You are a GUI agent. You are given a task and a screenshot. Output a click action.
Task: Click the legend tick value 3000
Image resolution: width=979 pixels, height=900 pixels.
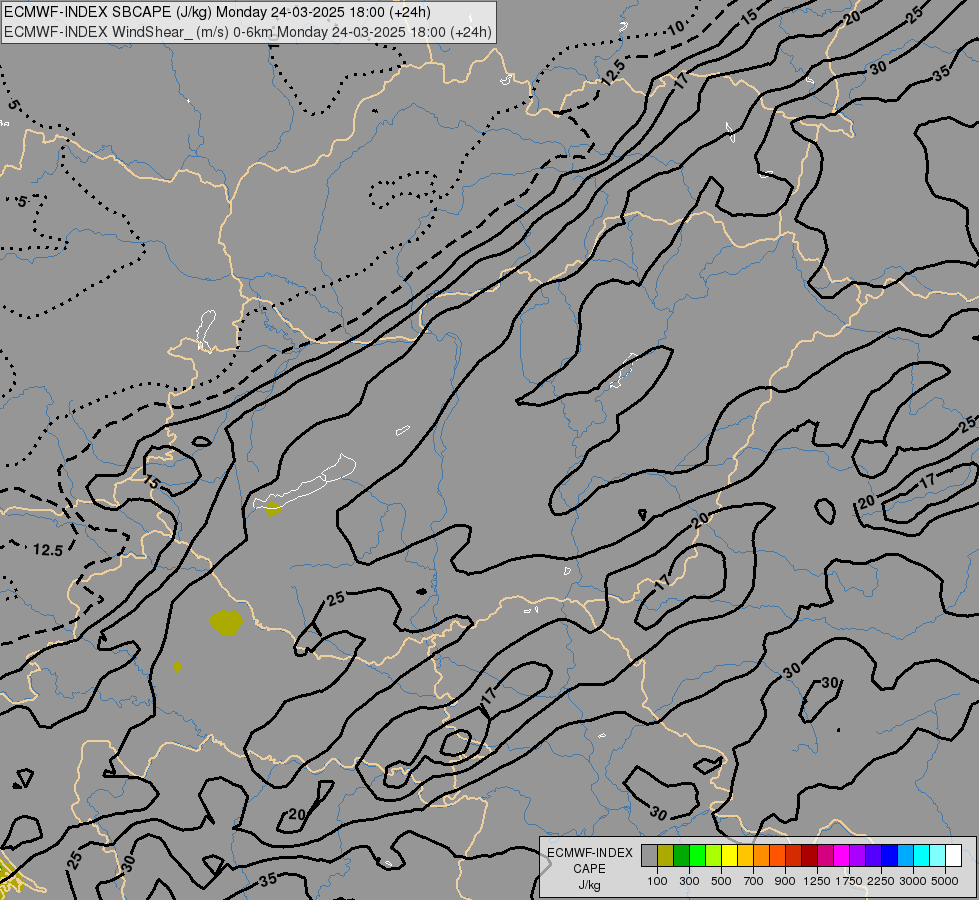tap(913, 881)
